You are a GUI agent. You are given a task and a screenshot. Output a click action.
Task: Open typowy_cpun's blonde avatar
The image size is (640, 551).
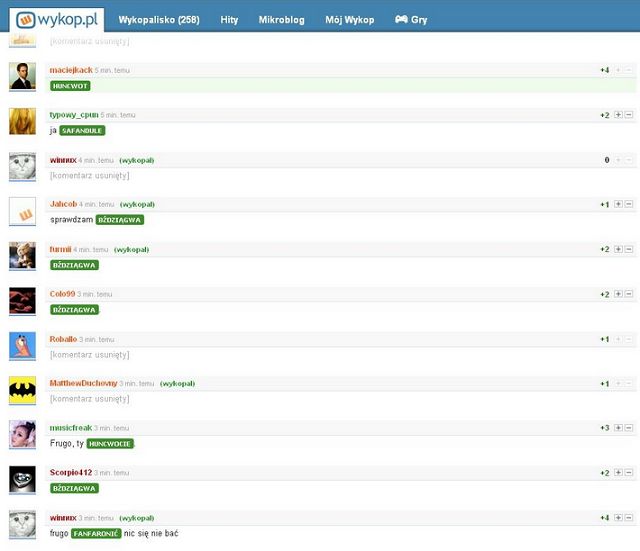22,121
